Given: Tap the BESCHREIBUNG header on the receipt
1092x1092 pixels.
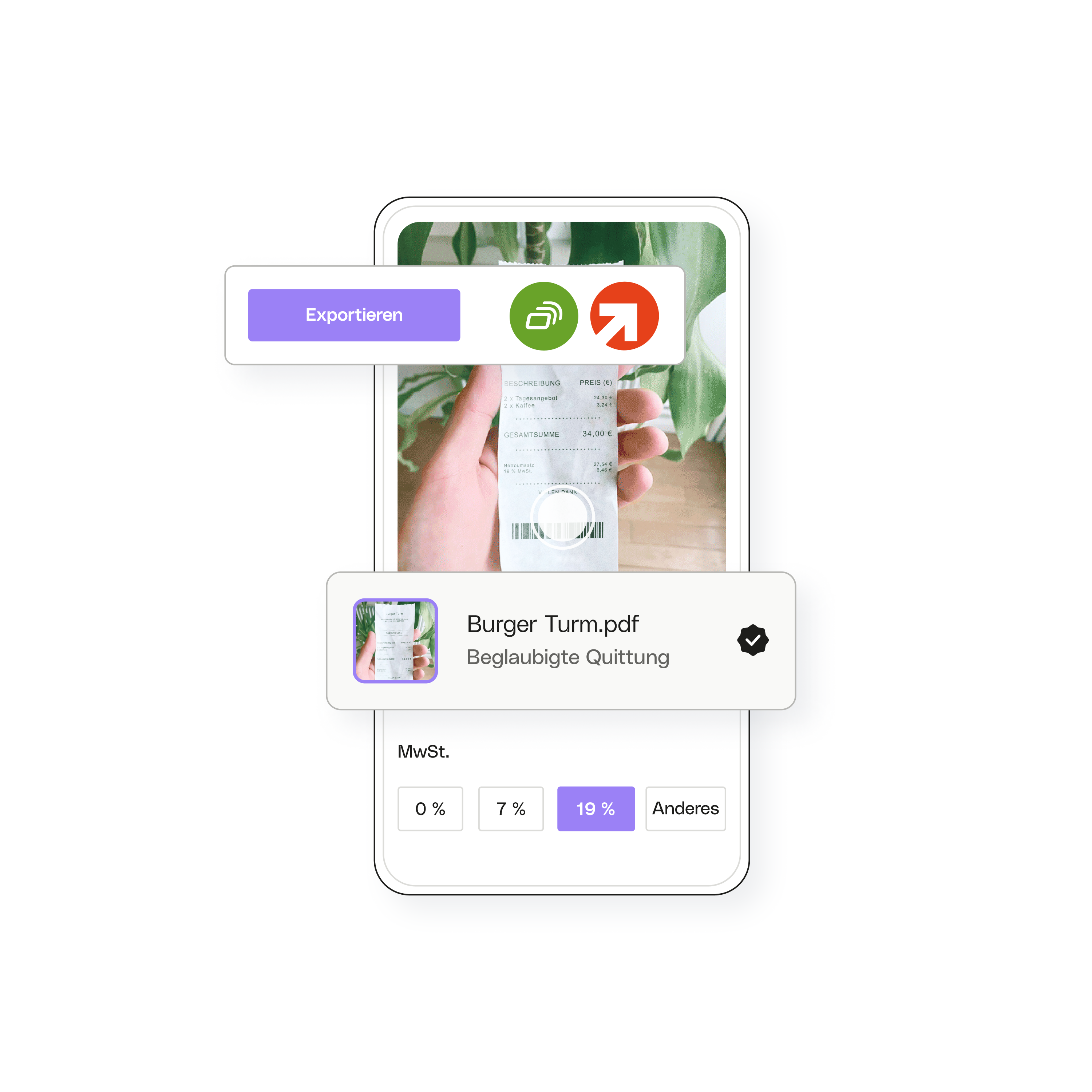Looking at the screenshot, I should point(532,383).
